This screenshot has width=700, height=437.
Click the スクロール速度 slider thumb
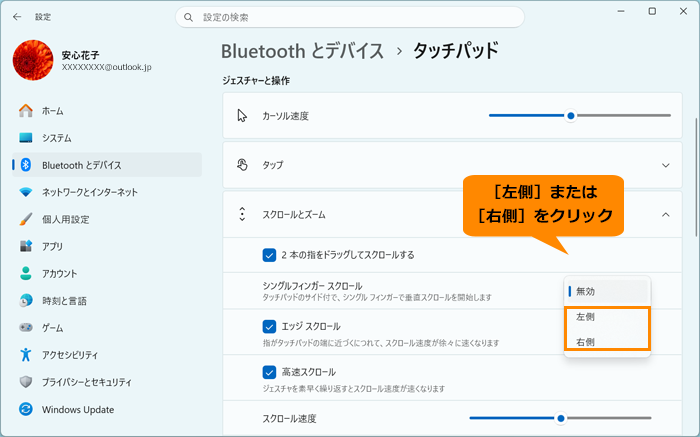[x=561, y=418]
